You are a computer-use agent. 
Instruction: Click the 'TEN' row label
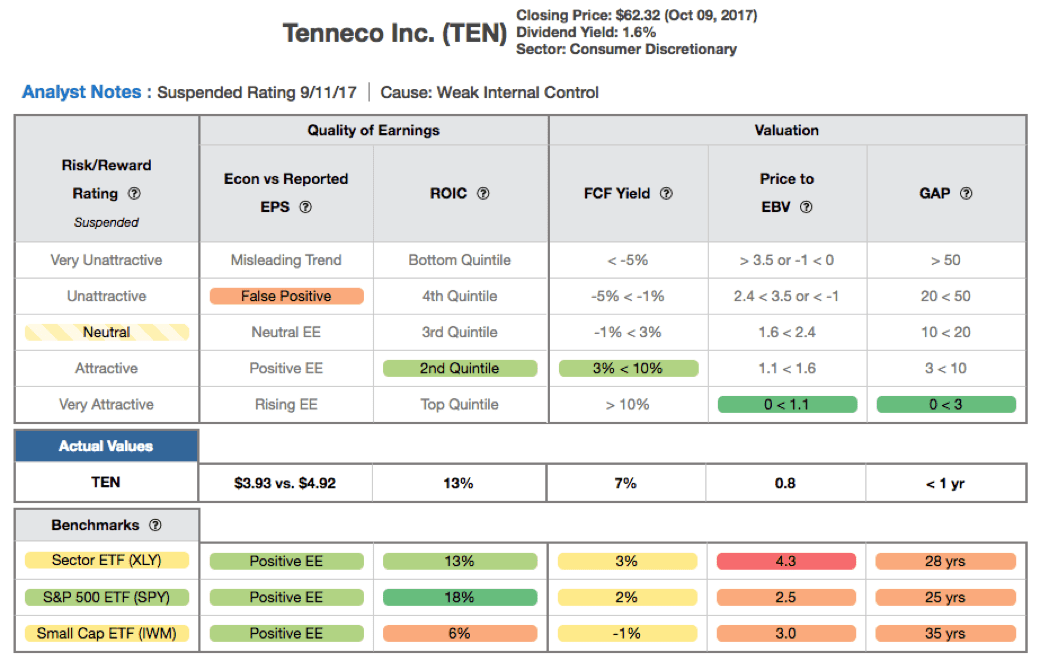click(x=106, y=482)
